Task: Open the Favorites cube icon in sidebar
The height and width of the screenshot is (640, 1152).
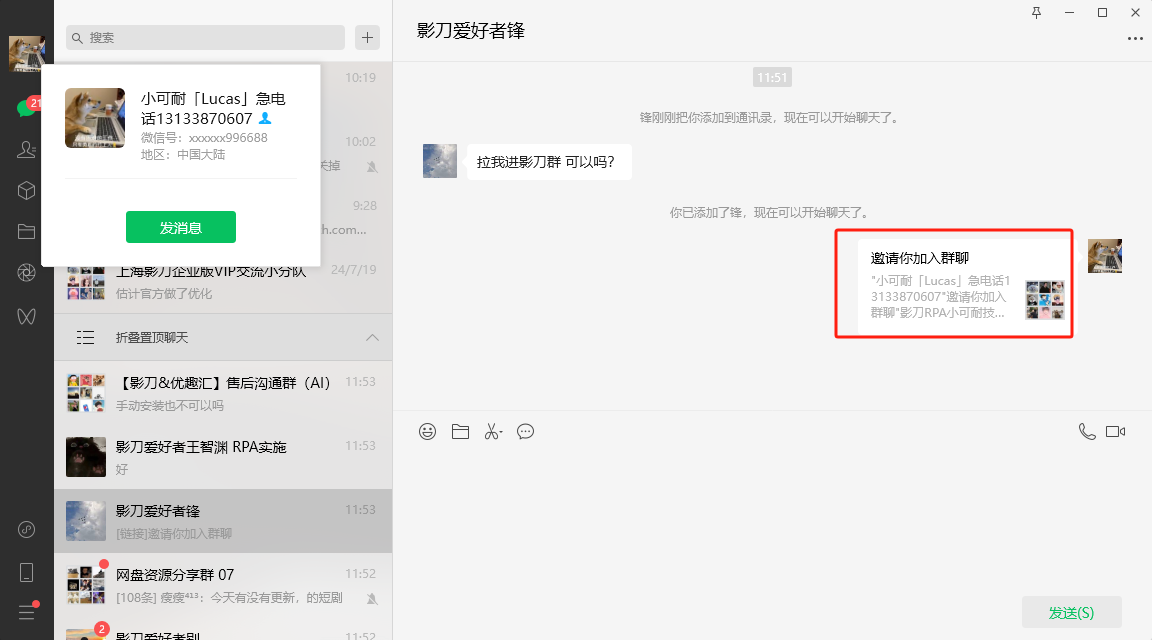Action: [x=26, y=190]
